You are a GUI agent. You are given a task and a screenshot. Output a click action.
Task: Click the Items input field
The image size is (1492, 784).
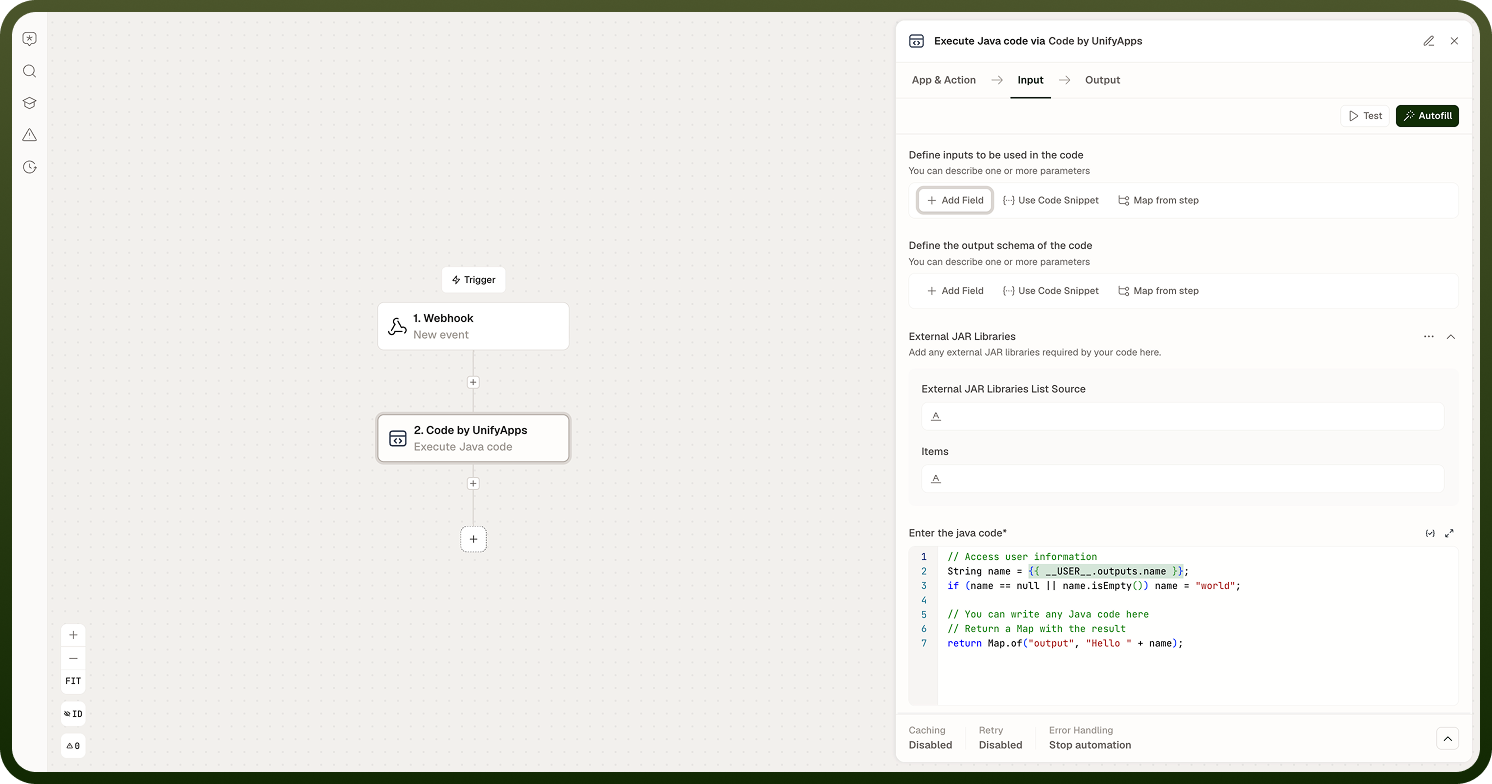click(1182, 479)
